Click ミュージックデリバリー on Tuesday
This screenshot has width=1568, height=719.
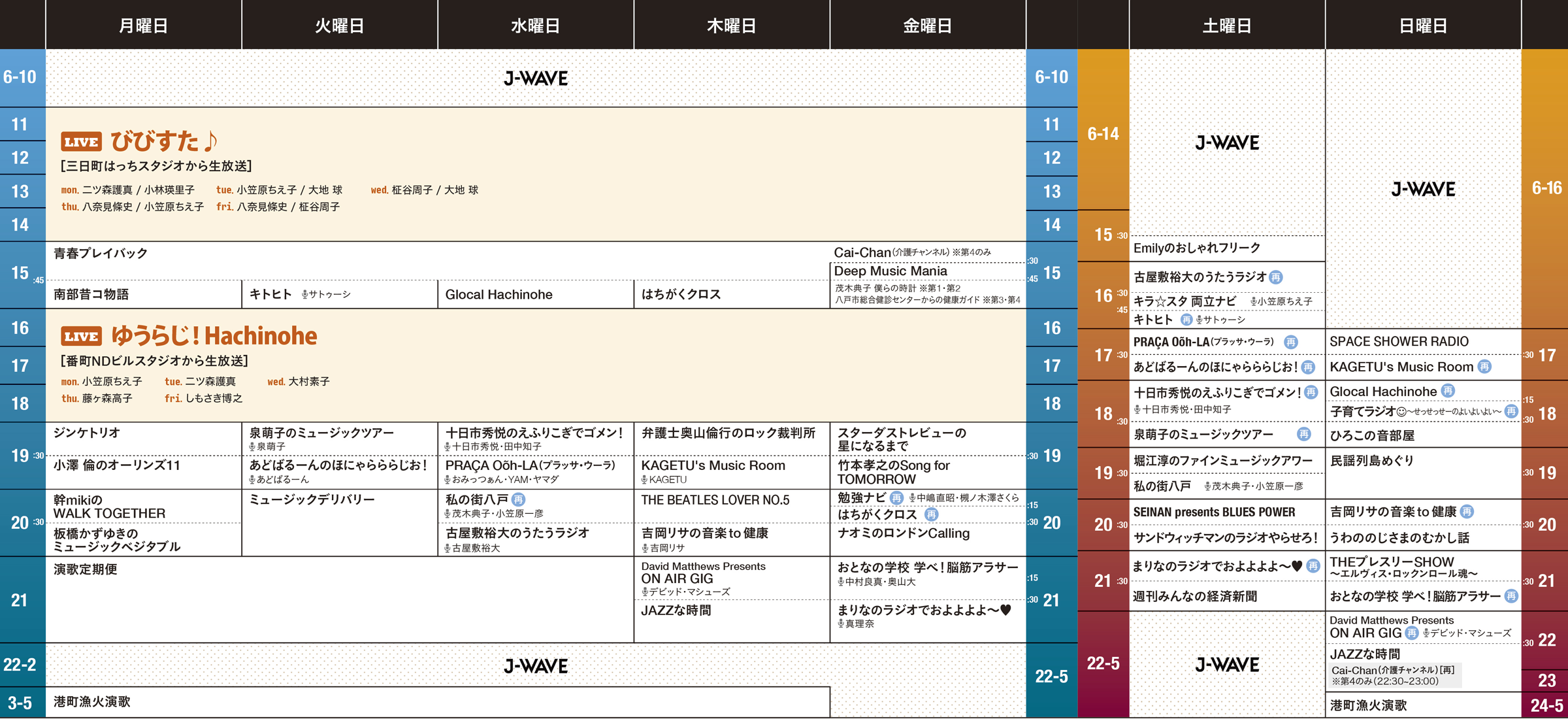(312, 500)
